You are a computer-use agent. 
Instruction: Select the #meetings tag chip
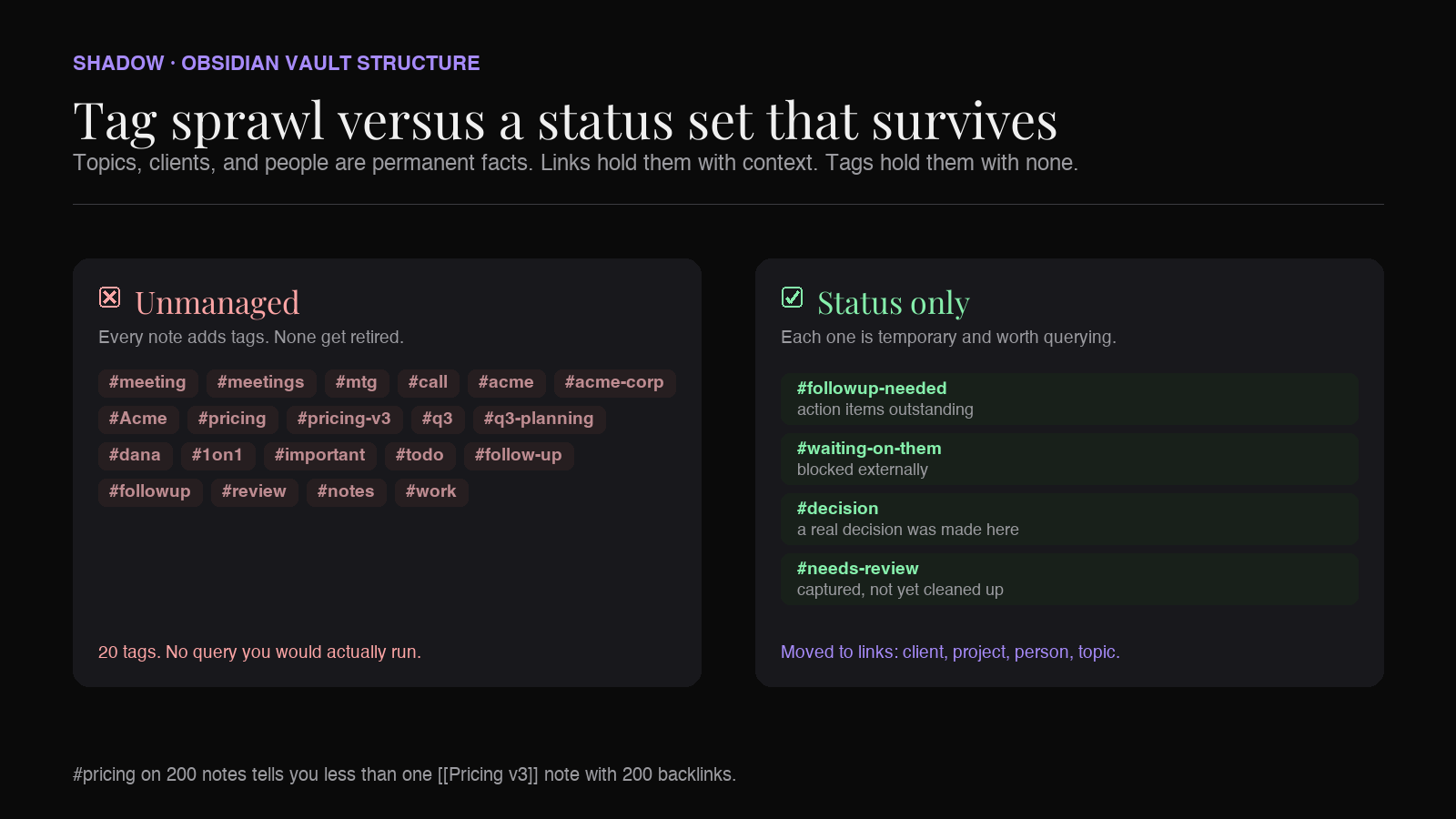261,382
